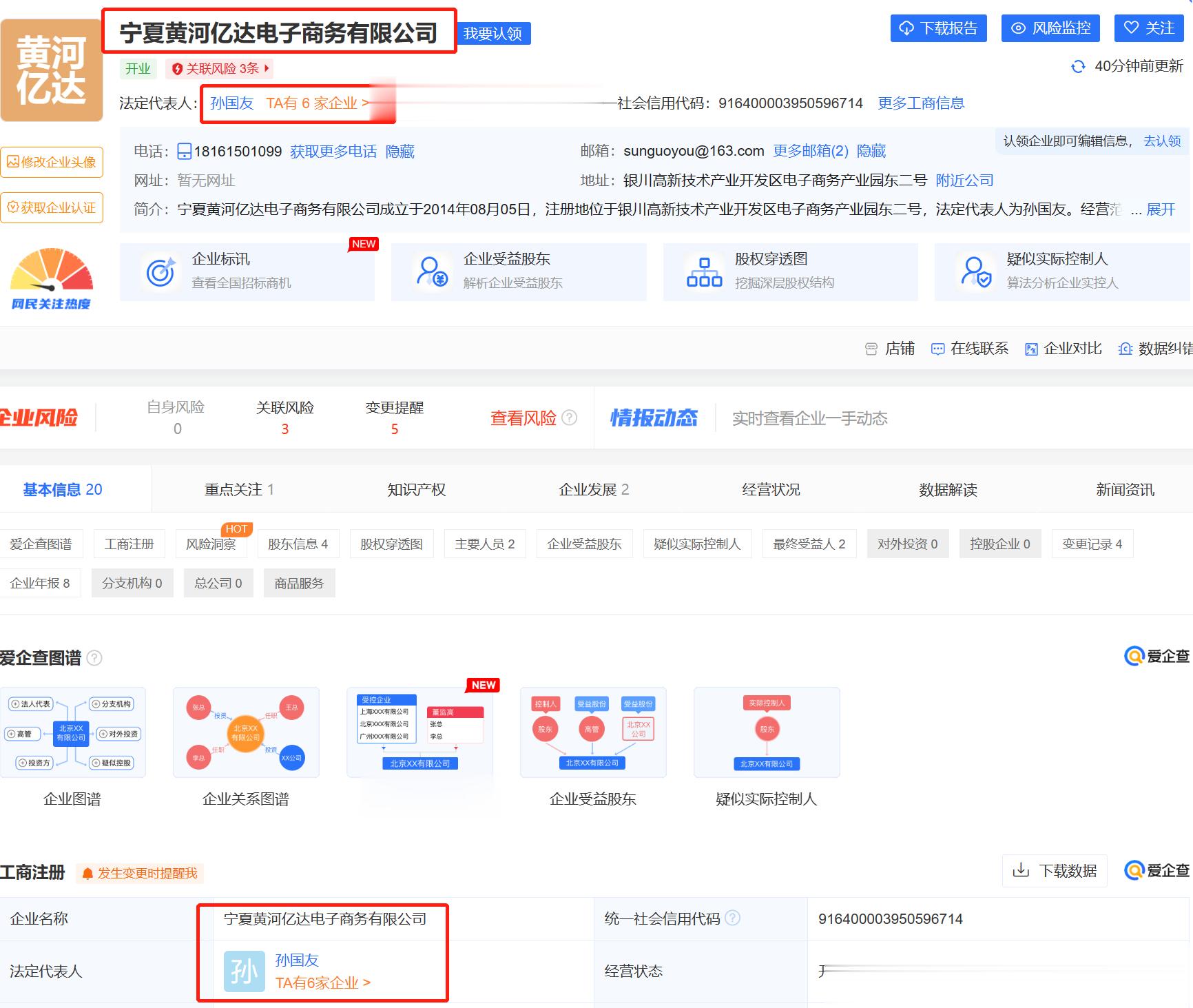The width and height of the screenshot is (1193, 1008).
Task: Expand the company 简介 with 展开
Action: tap(1160, 209)
